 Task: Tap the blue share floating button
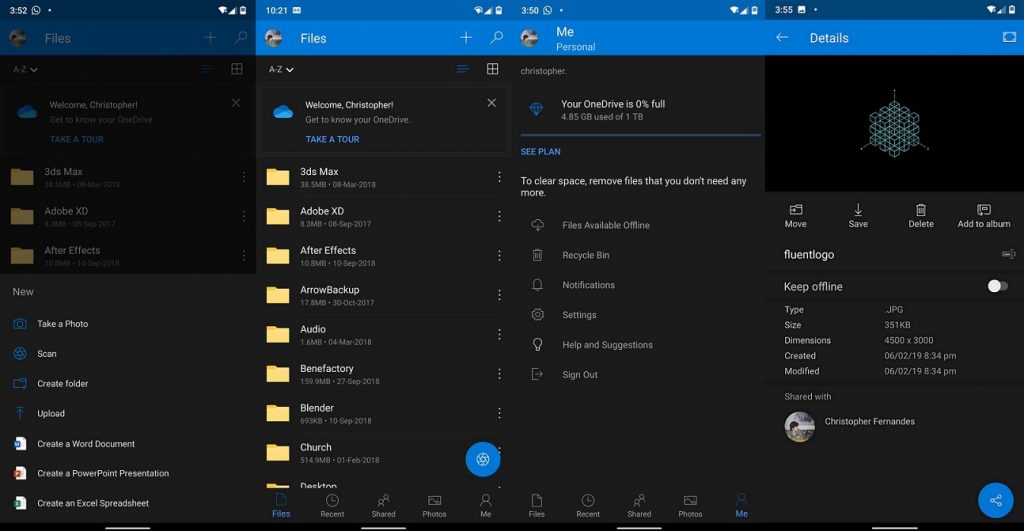pyautogui.click(x=995, y=500)
